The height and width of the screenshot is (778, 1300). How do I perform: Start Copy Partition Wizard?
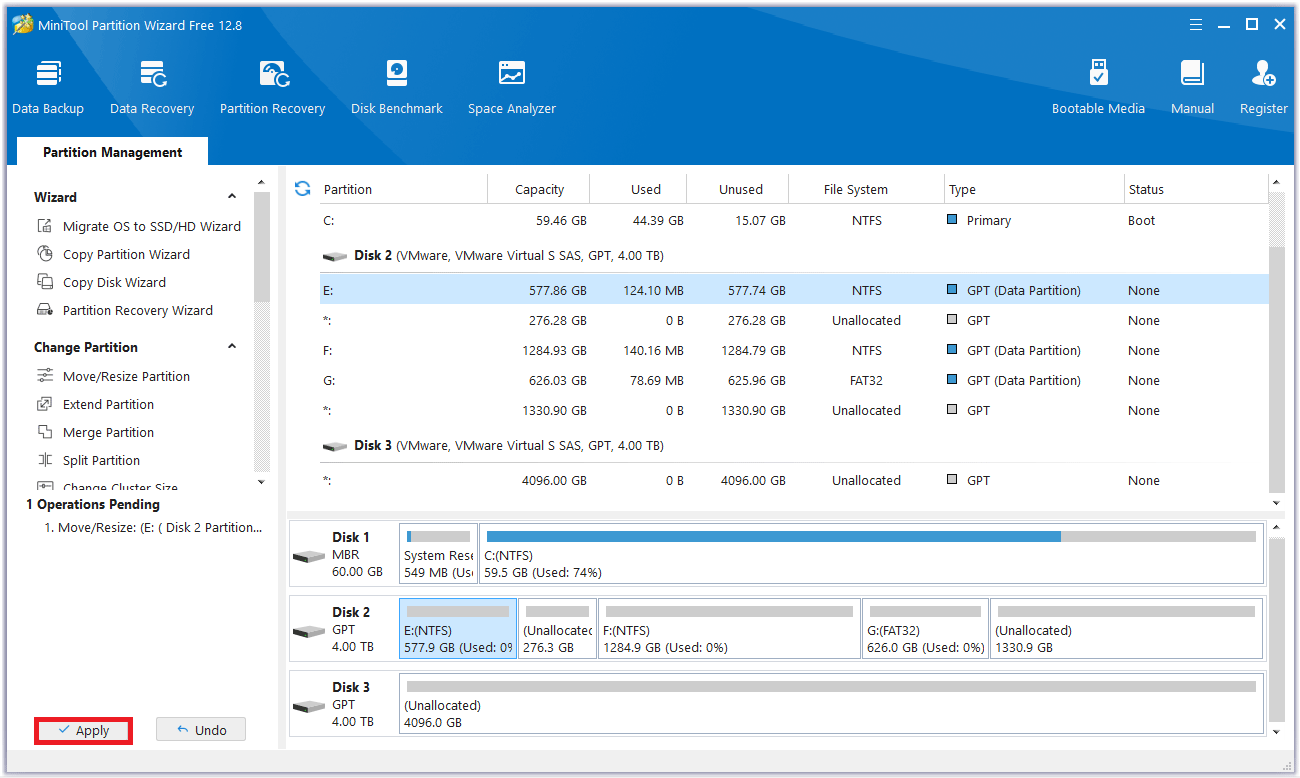coord(113,254)
